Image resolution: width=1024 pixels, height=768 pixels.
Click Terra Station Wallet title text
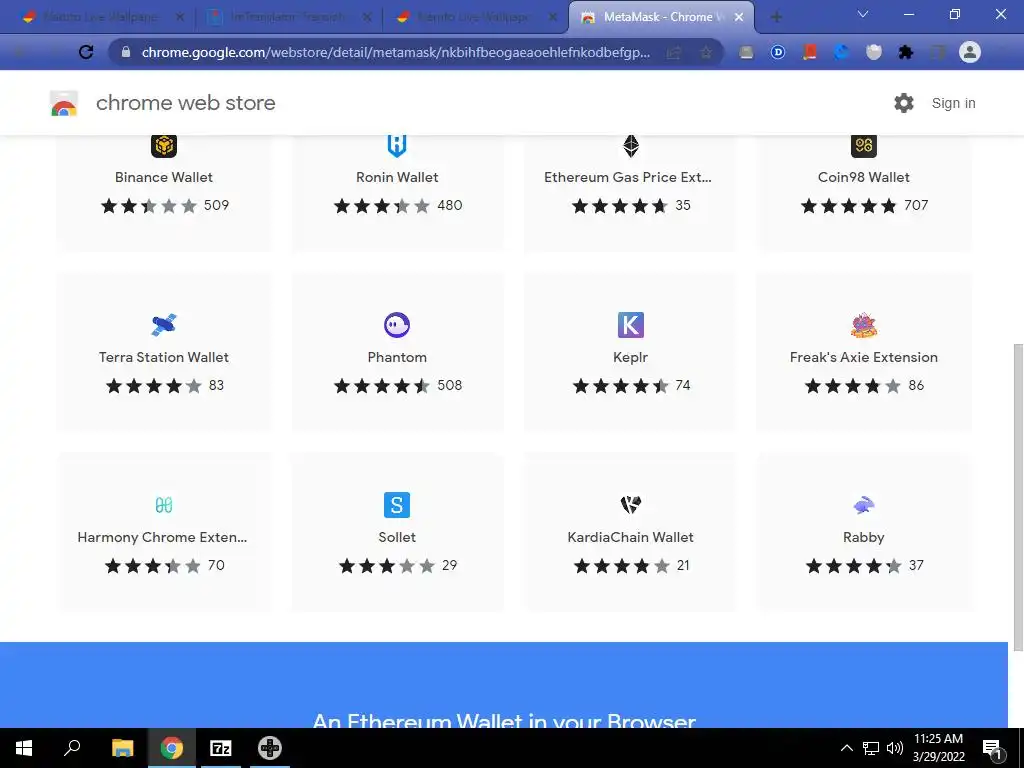(x=164, y=357)
